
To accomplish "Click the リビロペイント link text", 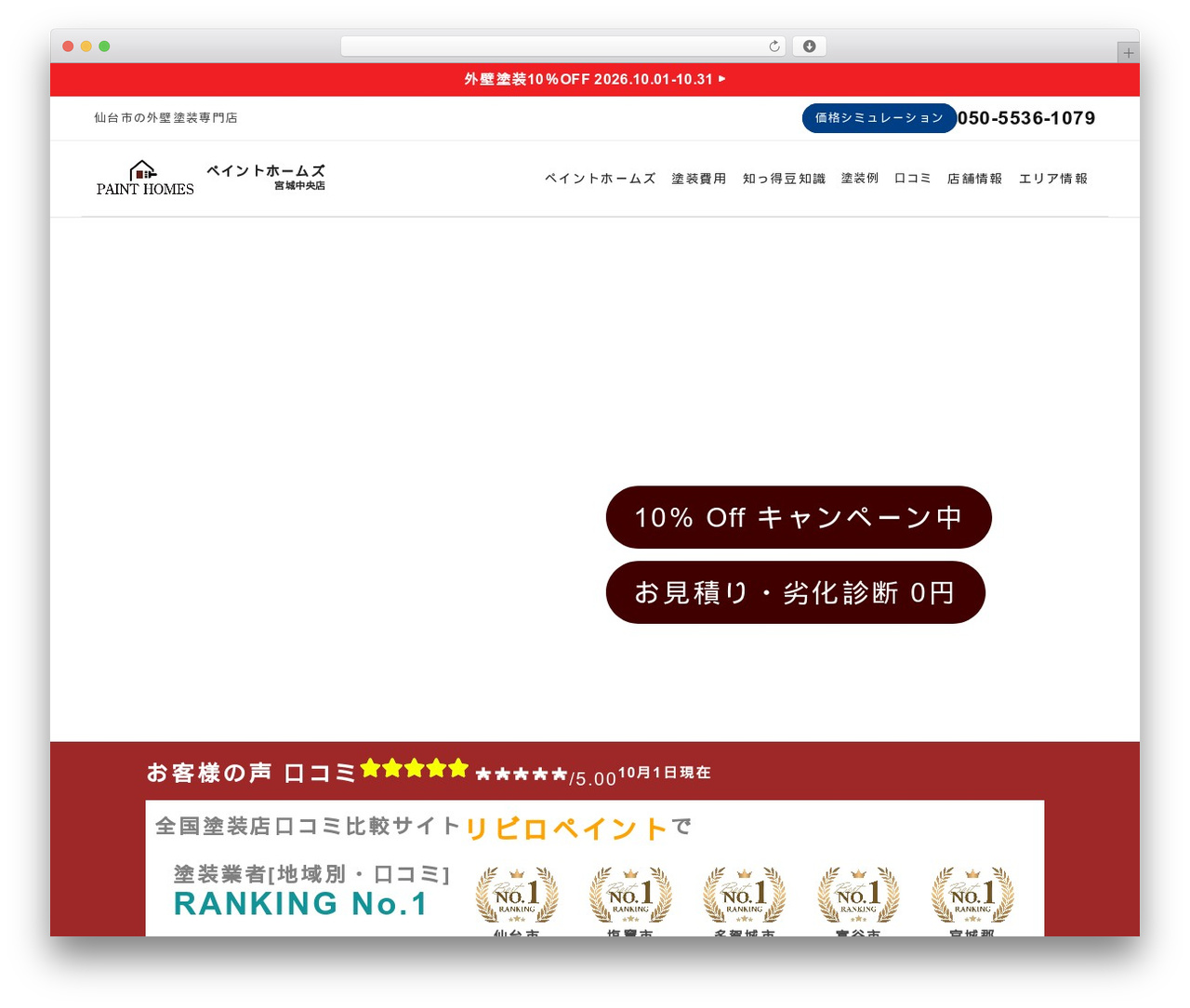I will tap(566, 828).
